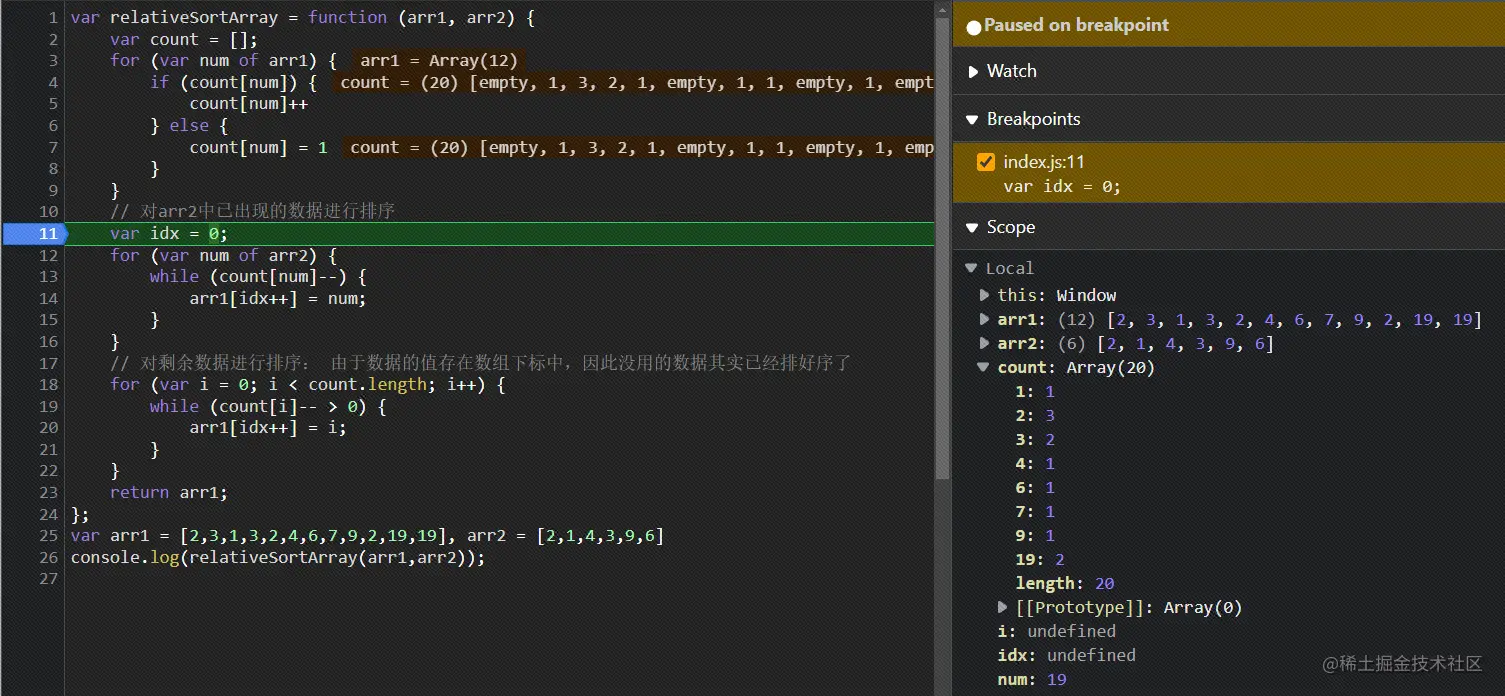
Task: Click 'count[num]++' on line 5
Action: click(x=248, y=104)
